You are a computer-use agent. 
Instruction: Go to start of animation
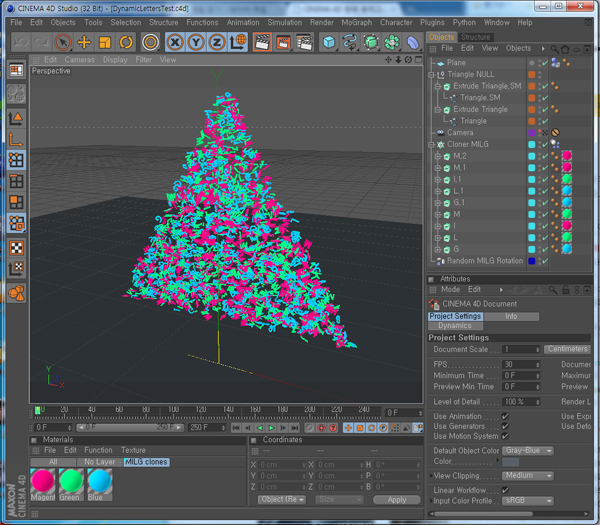(236, 428)
